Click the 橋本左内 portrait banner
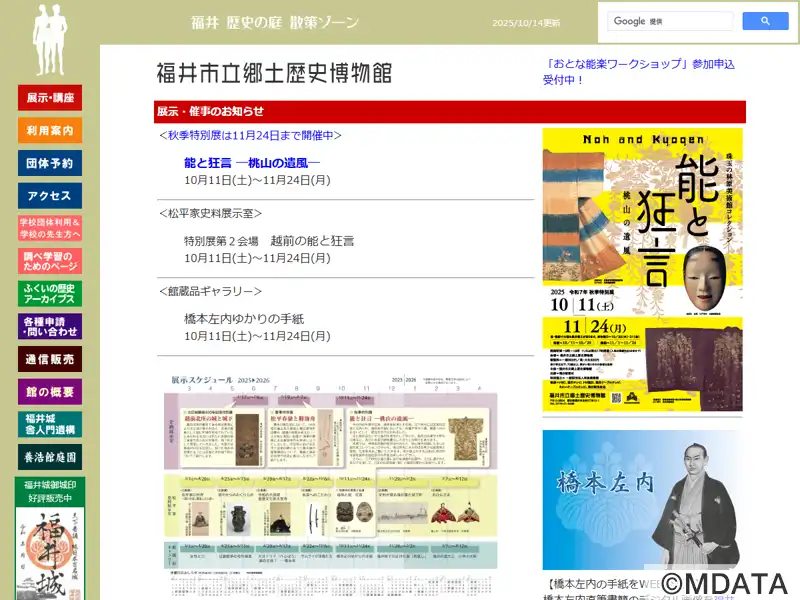Viewport: 800px width, 600px height. (642, 499)
